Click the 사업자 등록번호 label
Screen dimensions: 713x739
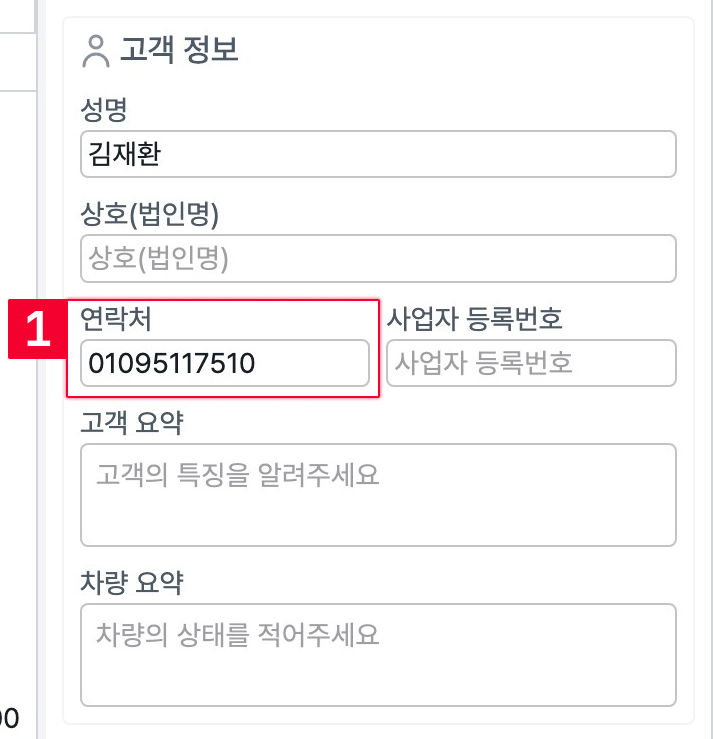pos(475,319)
